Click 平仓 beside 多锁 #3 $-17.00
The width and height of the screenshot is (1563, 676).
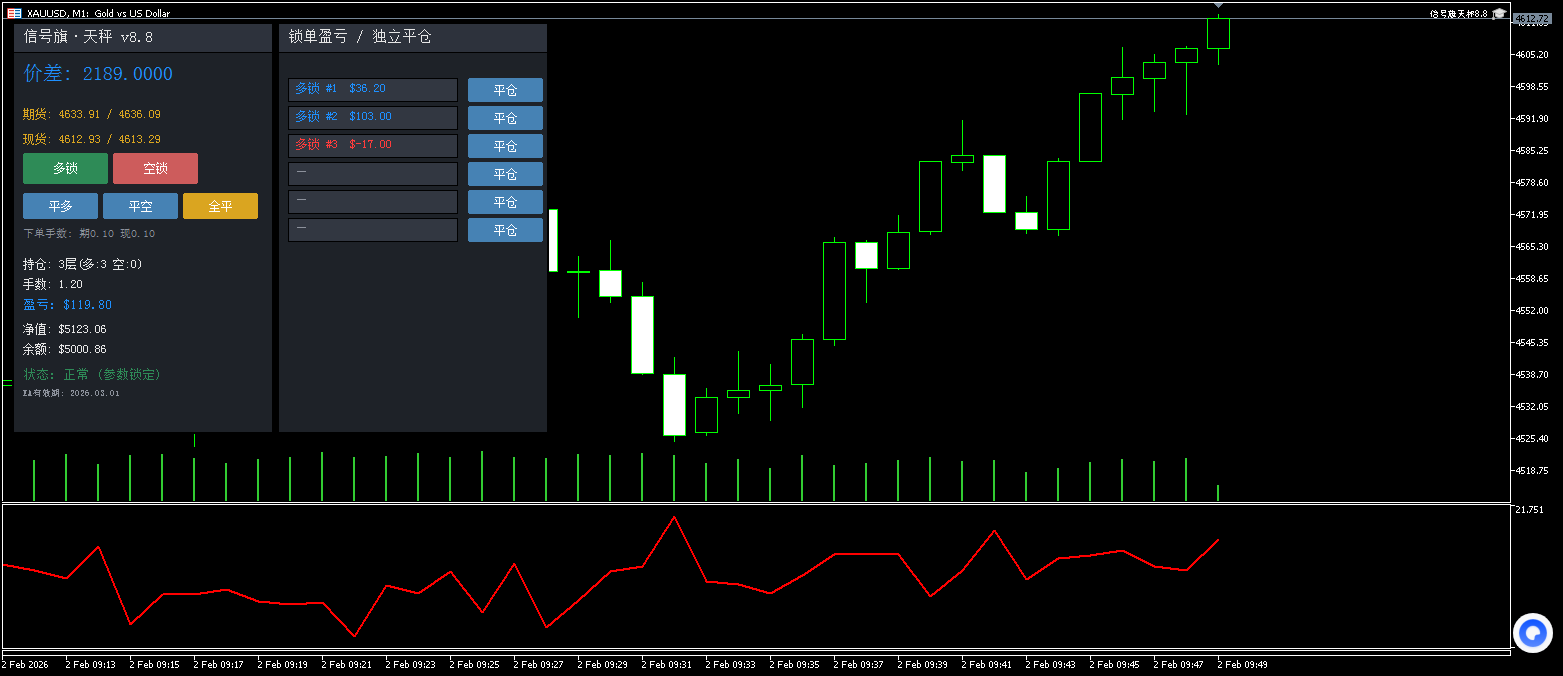click(x=505, y=146)
